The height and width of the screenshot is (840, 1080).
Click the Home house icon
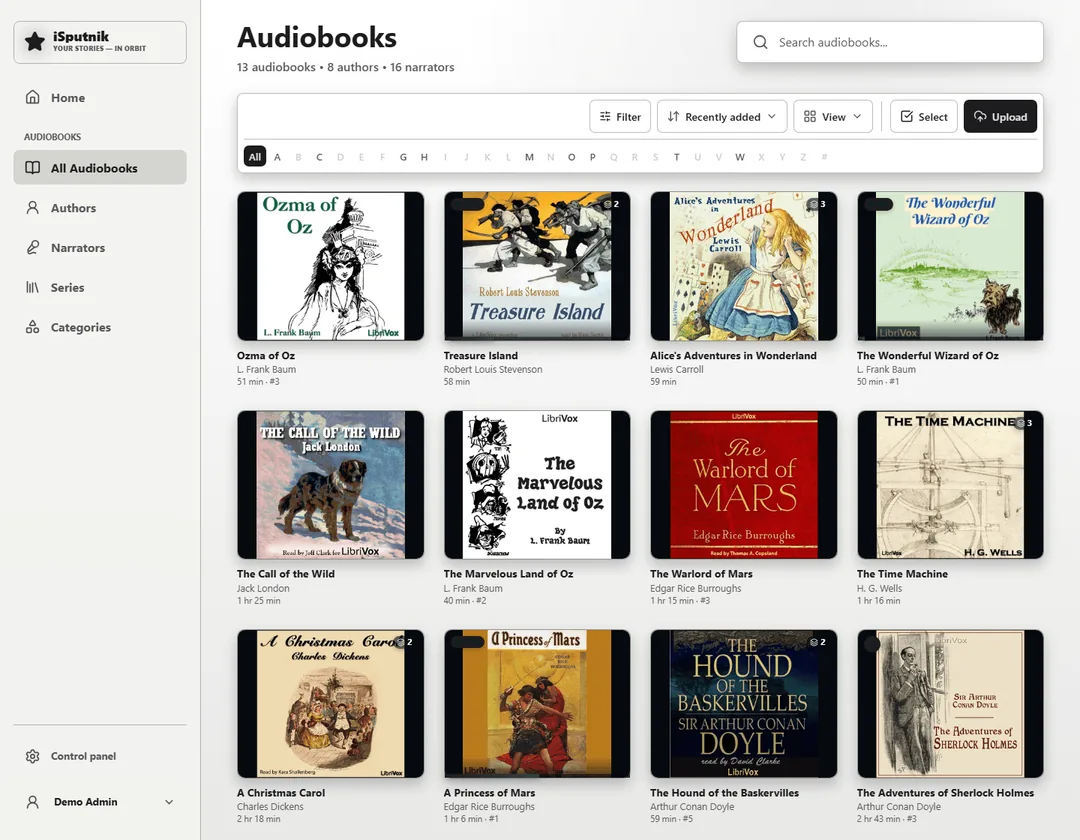(32, 97)
